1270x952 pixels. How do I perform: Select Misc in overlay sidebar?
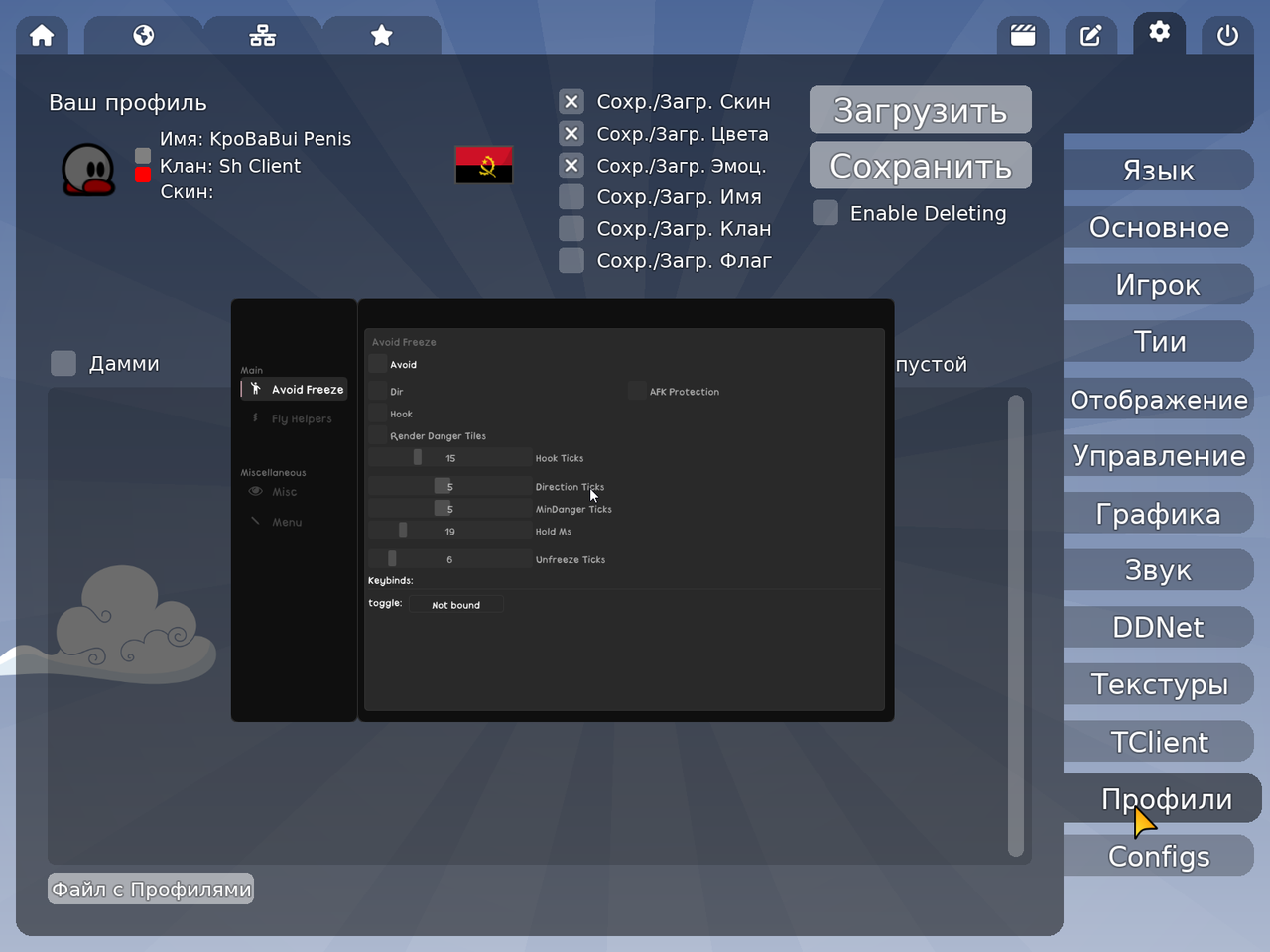[294, 491]
